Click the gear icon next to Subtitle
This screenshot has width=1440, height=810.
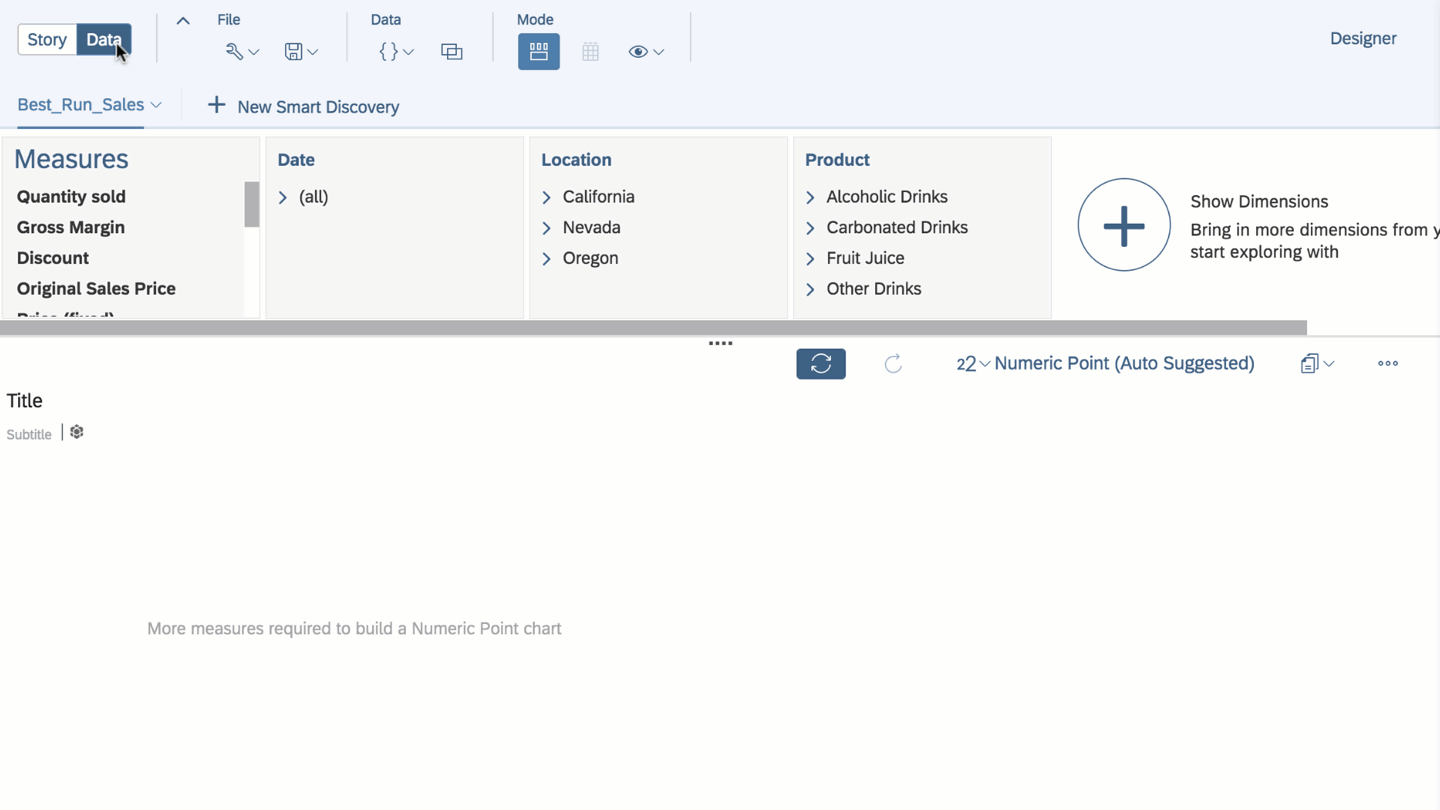coord(76,432)
